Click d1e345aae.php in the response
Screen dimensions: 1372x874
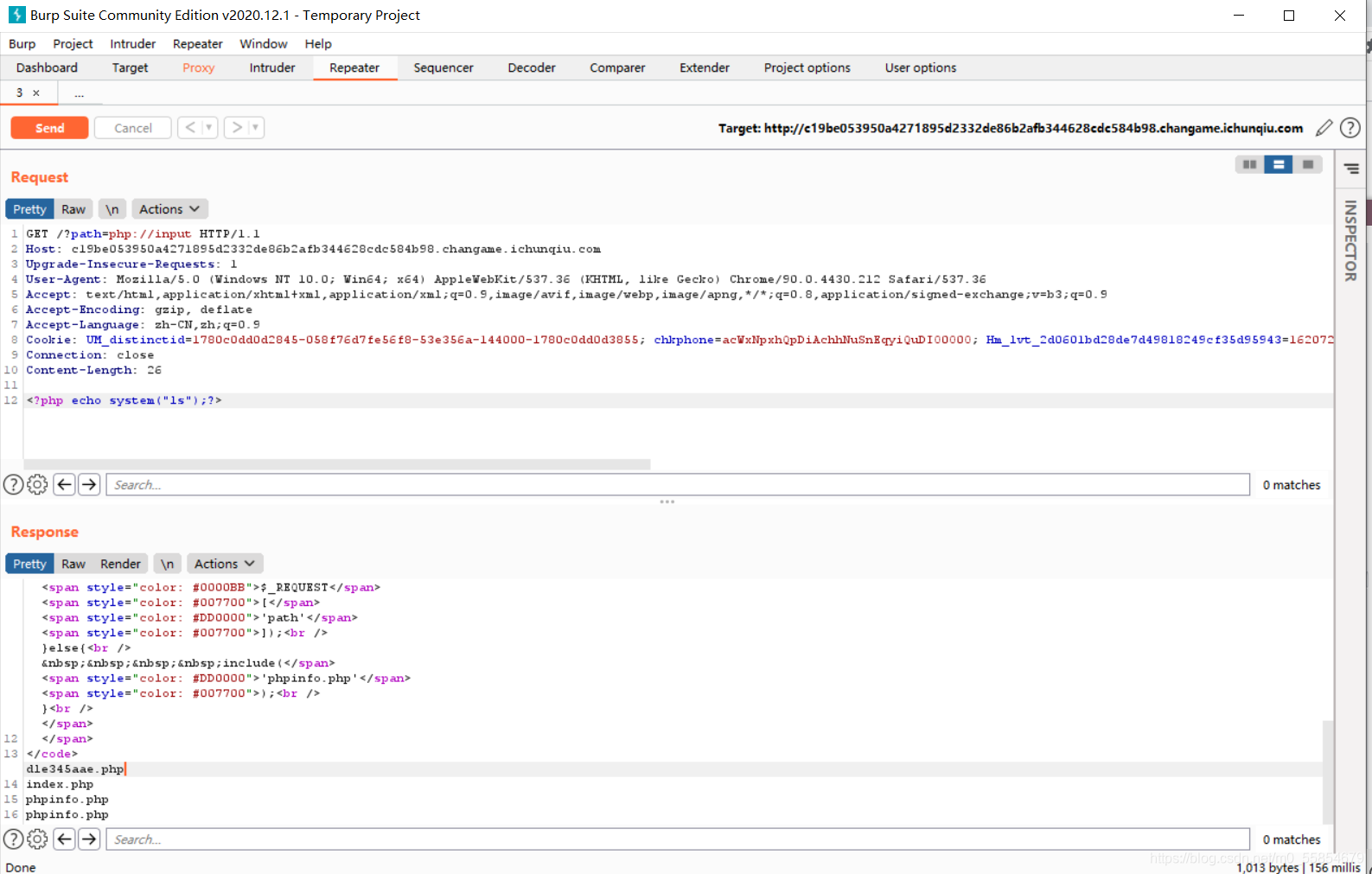point(75,769)
